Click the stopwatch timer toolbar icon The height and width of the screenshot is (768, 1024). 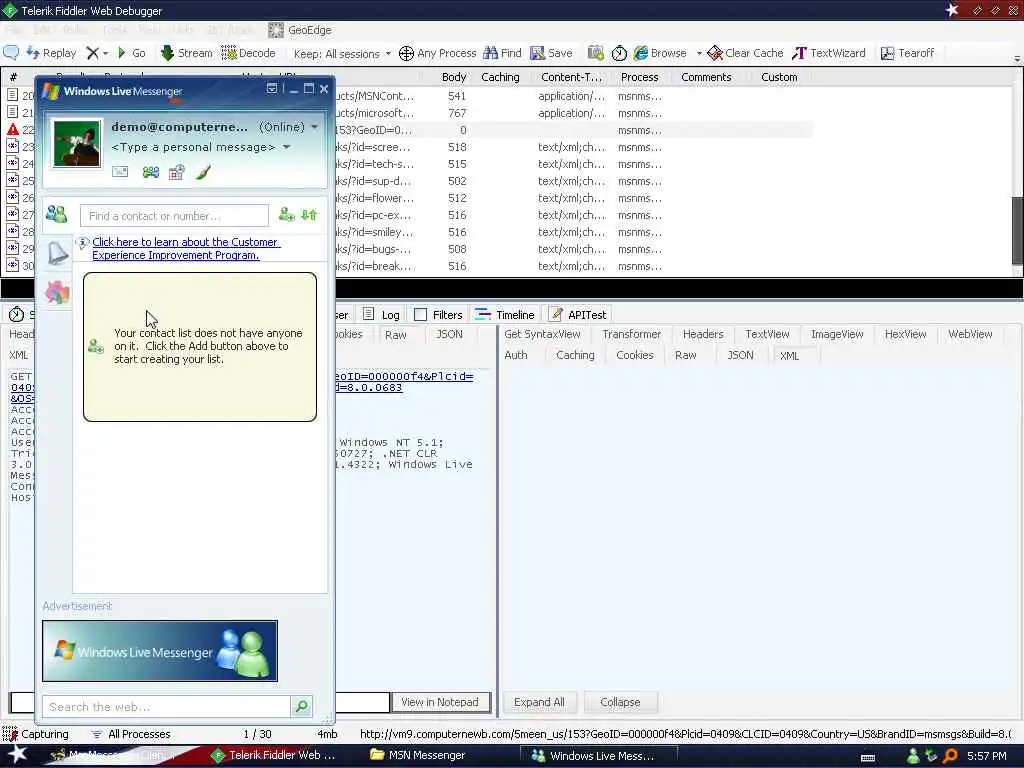[x=619, y=53]
